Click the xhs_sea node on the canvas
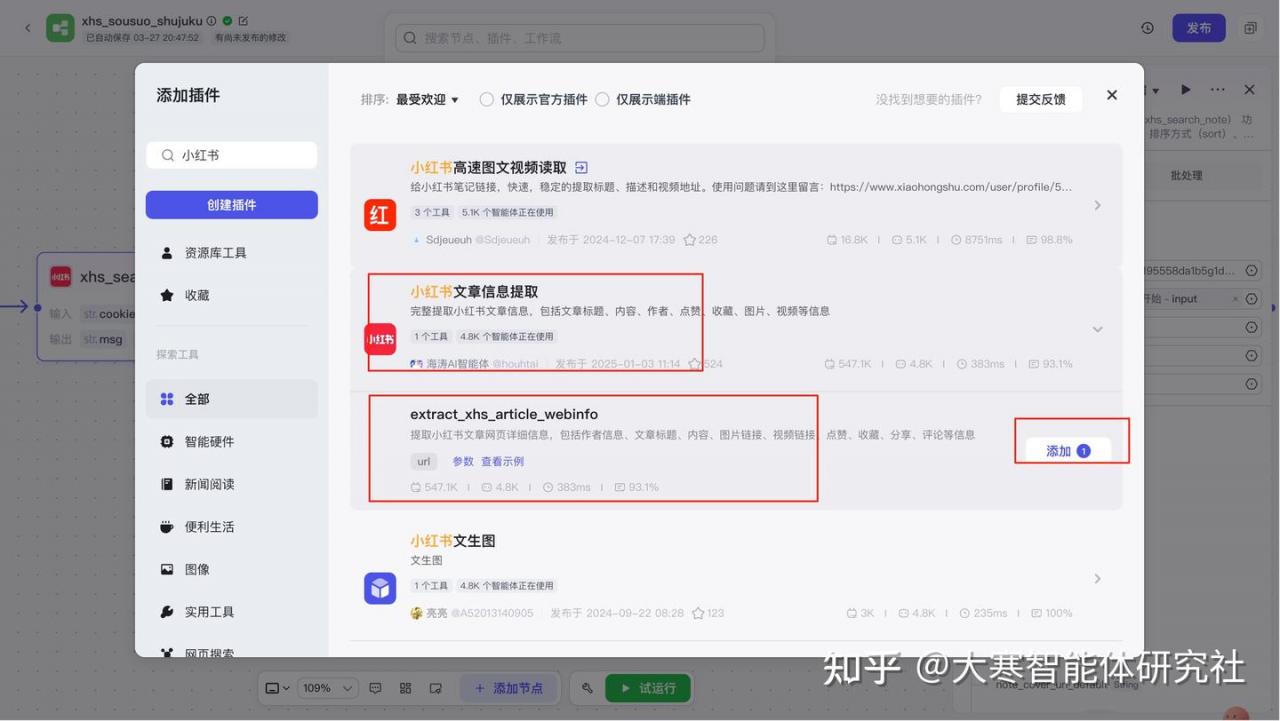This screenshot has width=1280, height=721. click(x=86, y=306)
